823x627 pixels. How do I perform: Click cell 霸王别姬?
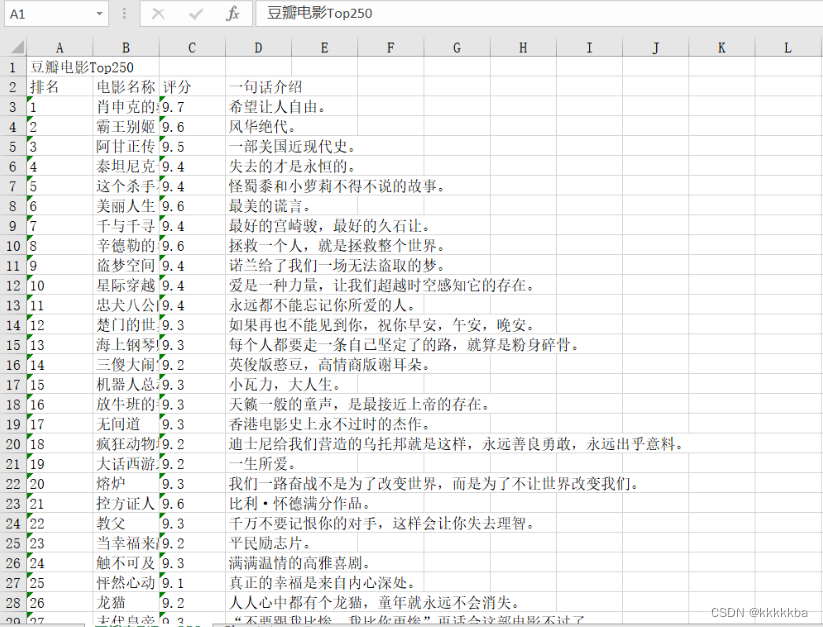point(126,126)
